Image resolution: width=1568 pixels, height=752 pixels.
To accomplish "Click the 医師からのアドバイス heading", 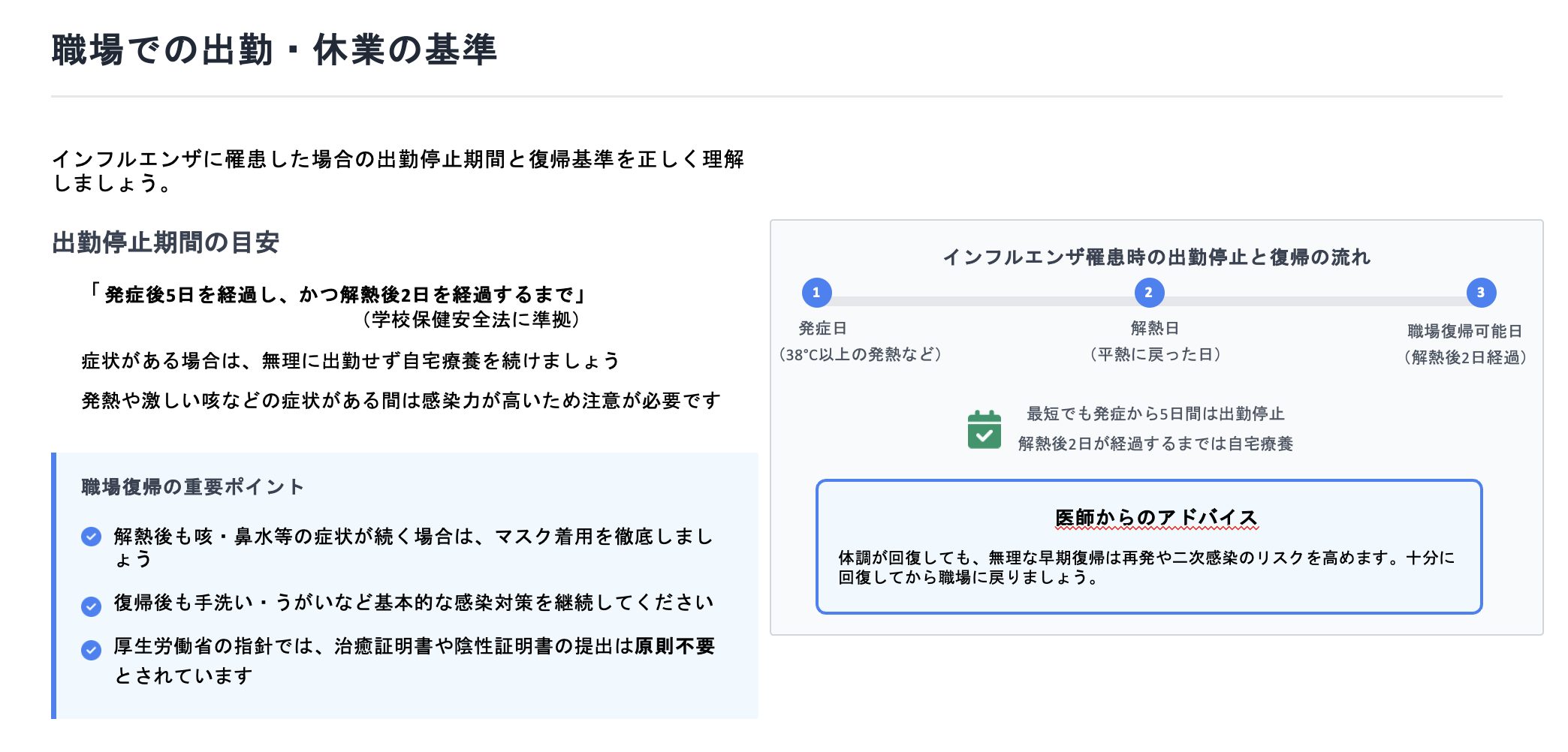I will coord(1156,518).
